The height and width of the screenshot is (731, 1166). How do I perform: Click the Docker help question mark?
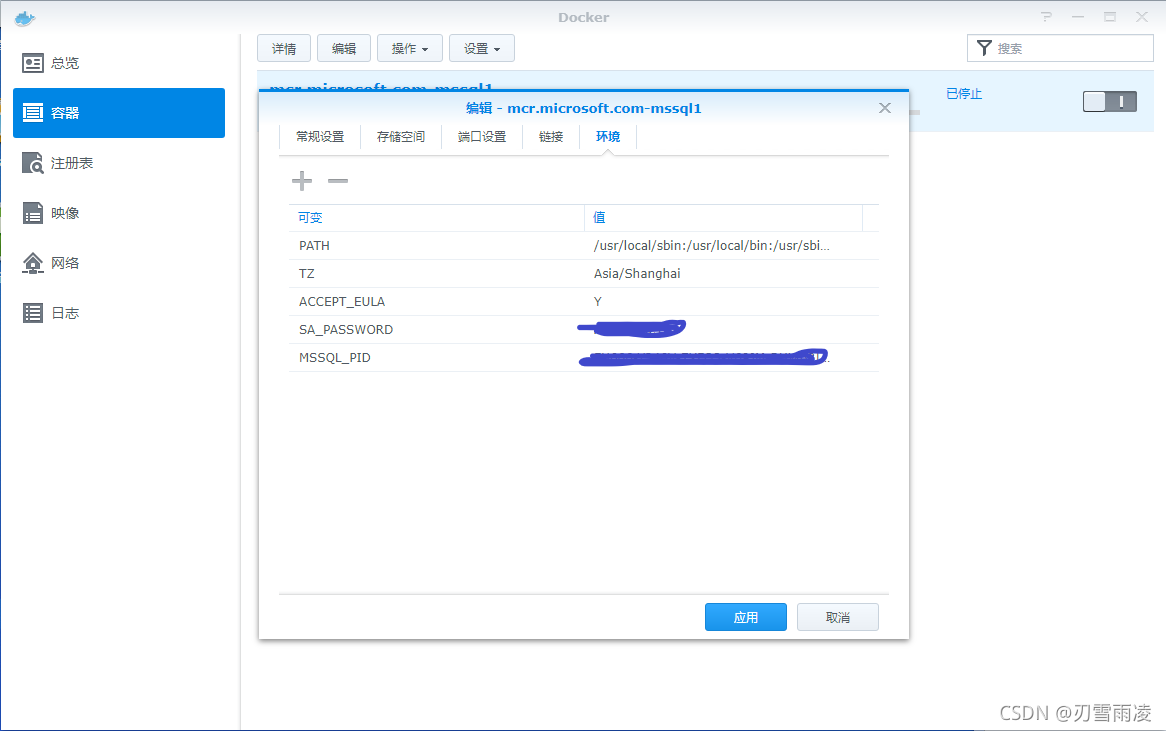(1046, 17)
